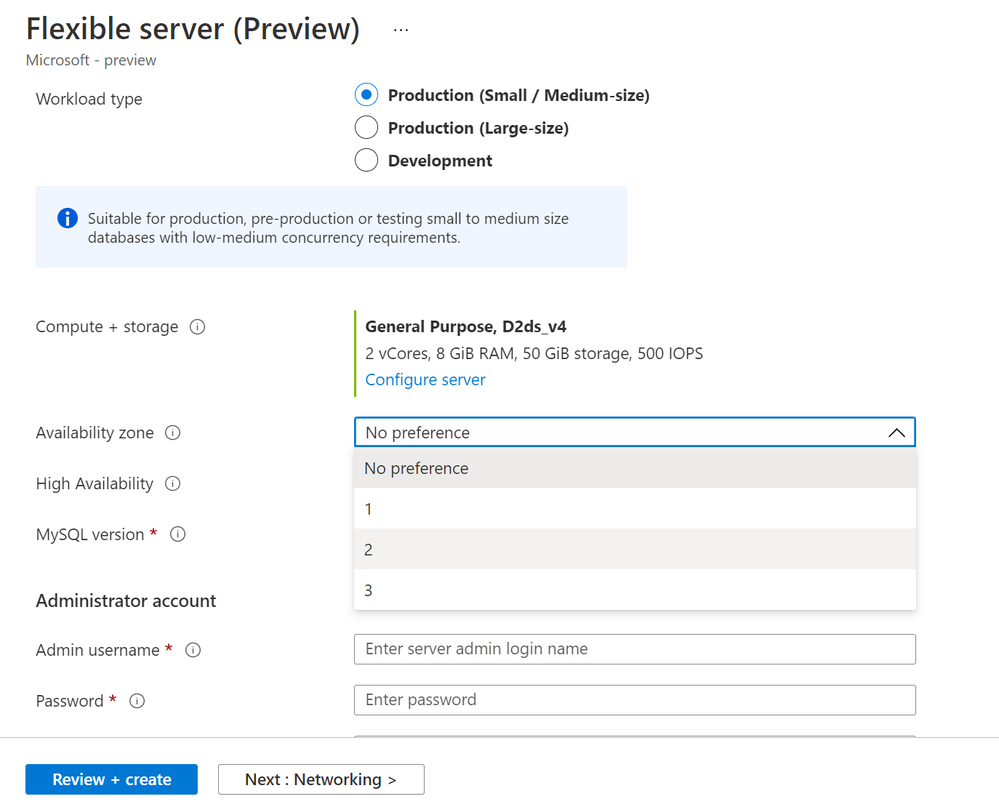Open the ellipsis more options menu
Image resolution: width=999 pixels, height=812 pixels.
(x=401, y=30)
